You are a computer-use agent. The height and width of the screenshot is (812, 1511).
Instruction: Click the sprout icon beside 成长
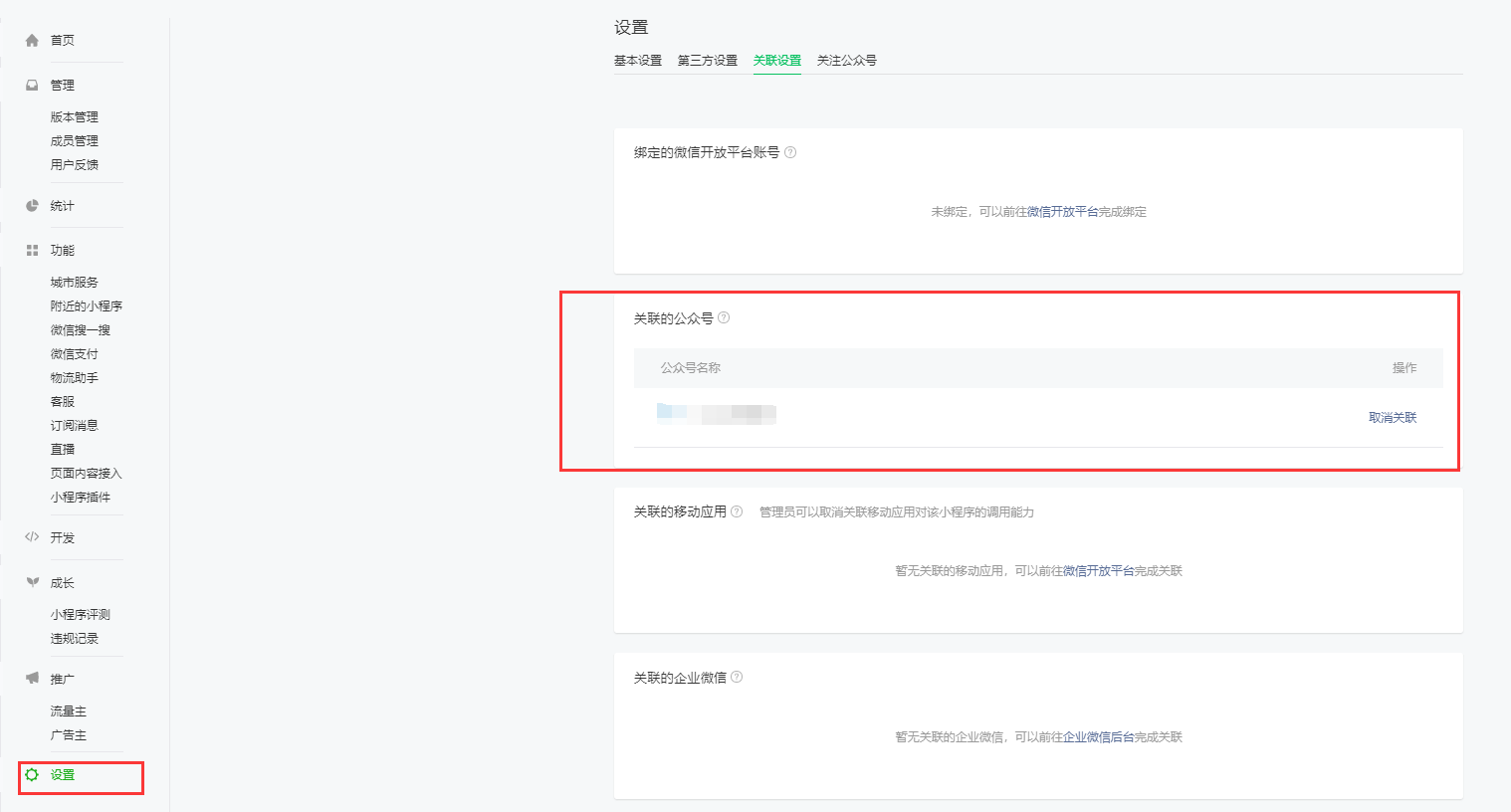tap(32, 582)
